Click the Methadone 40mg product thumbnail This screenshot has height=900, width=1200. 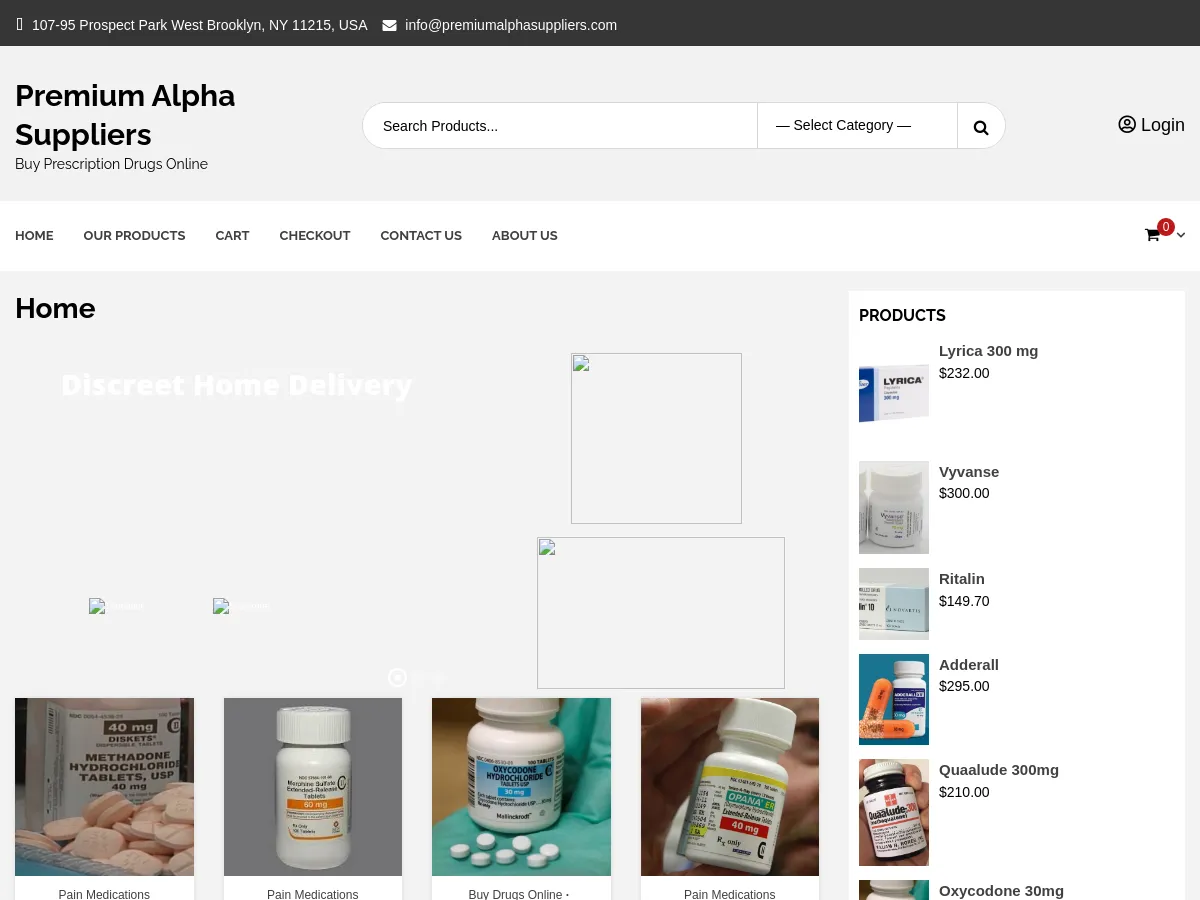click(104, 786)
